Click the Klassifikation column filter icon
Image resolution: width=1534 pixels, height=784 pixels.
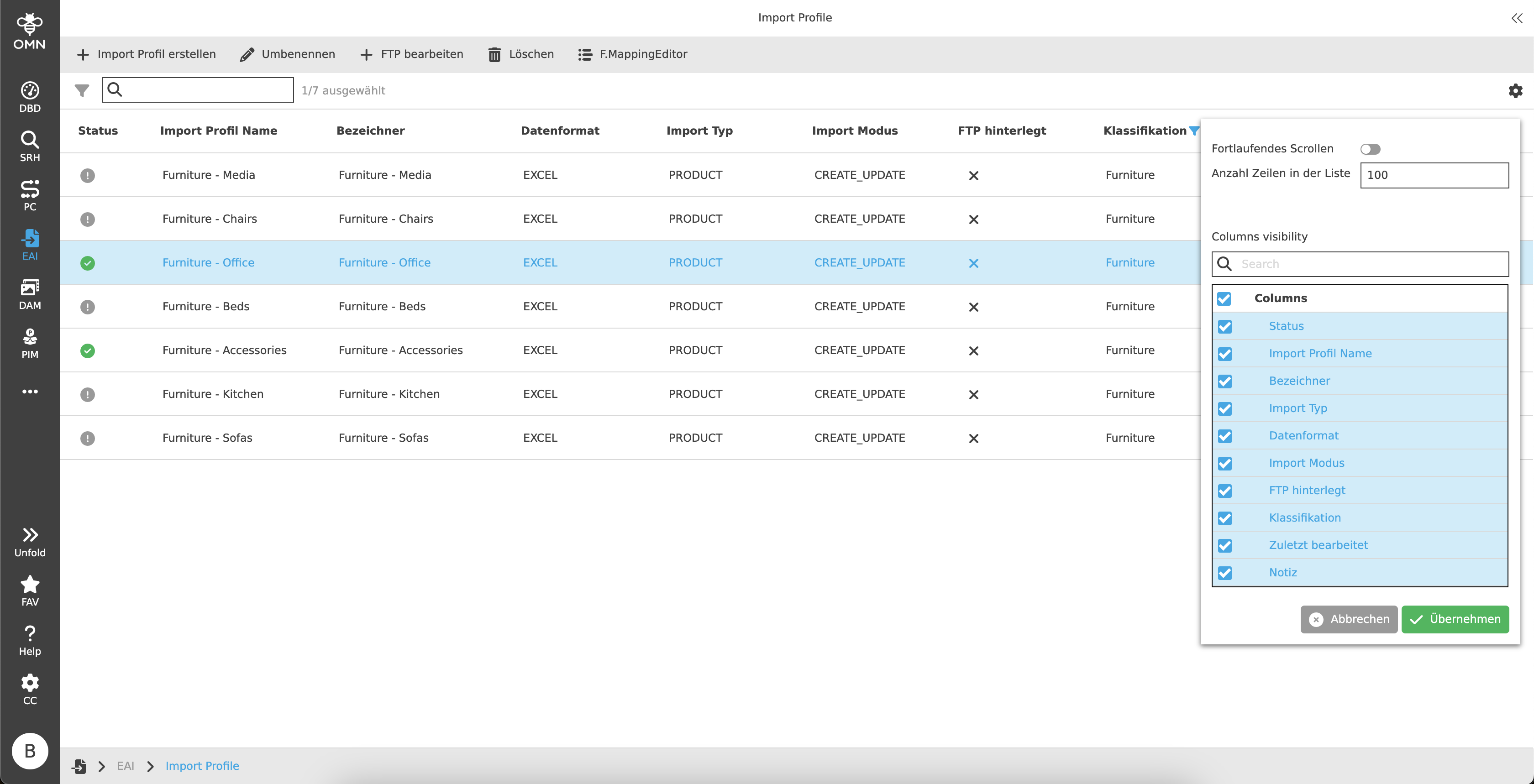[1193, 131]
